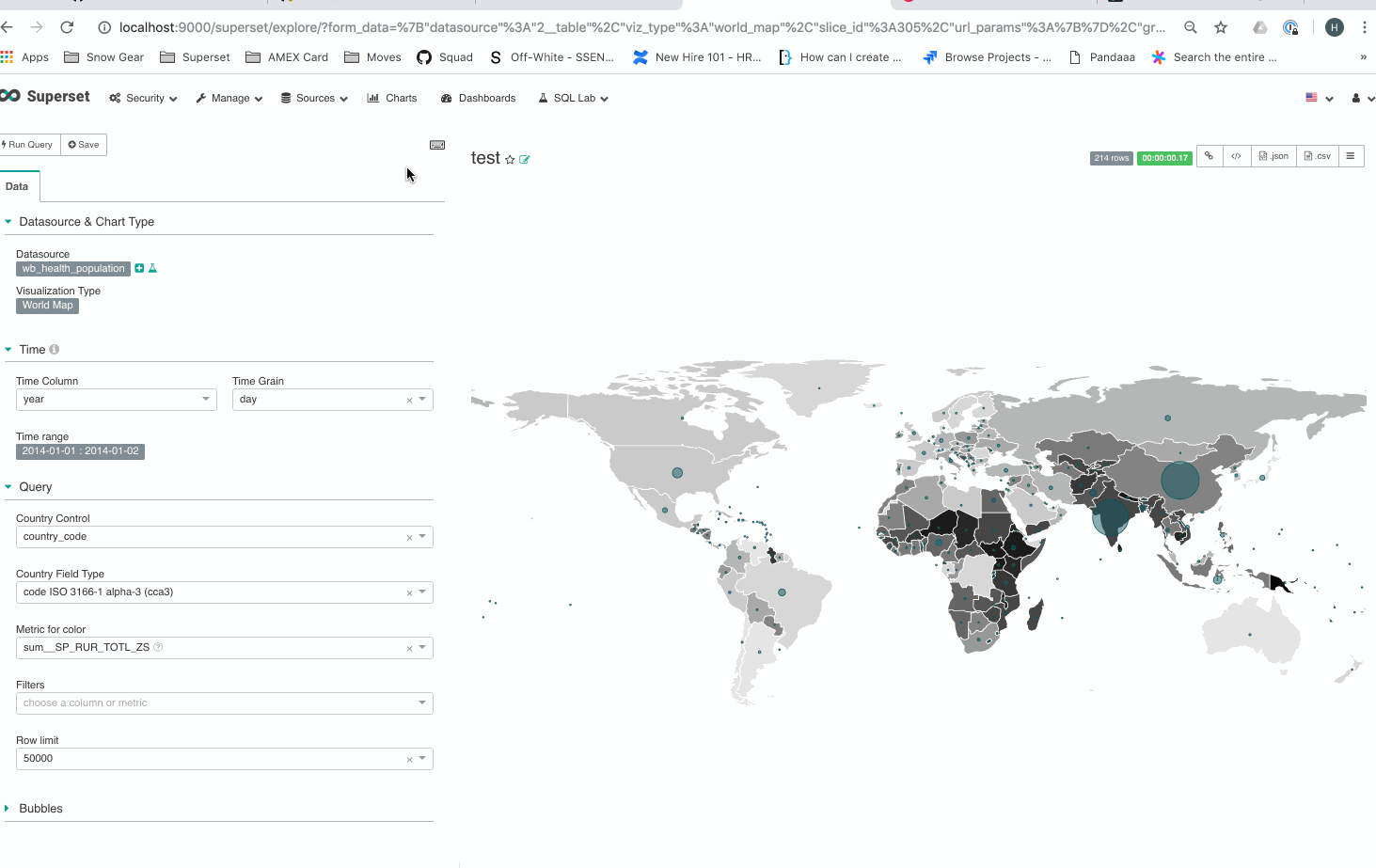The height and width of the screenshot is (868, 1376).
Task: Clear the Metric for color value
Action: click(x=409, y=648)
